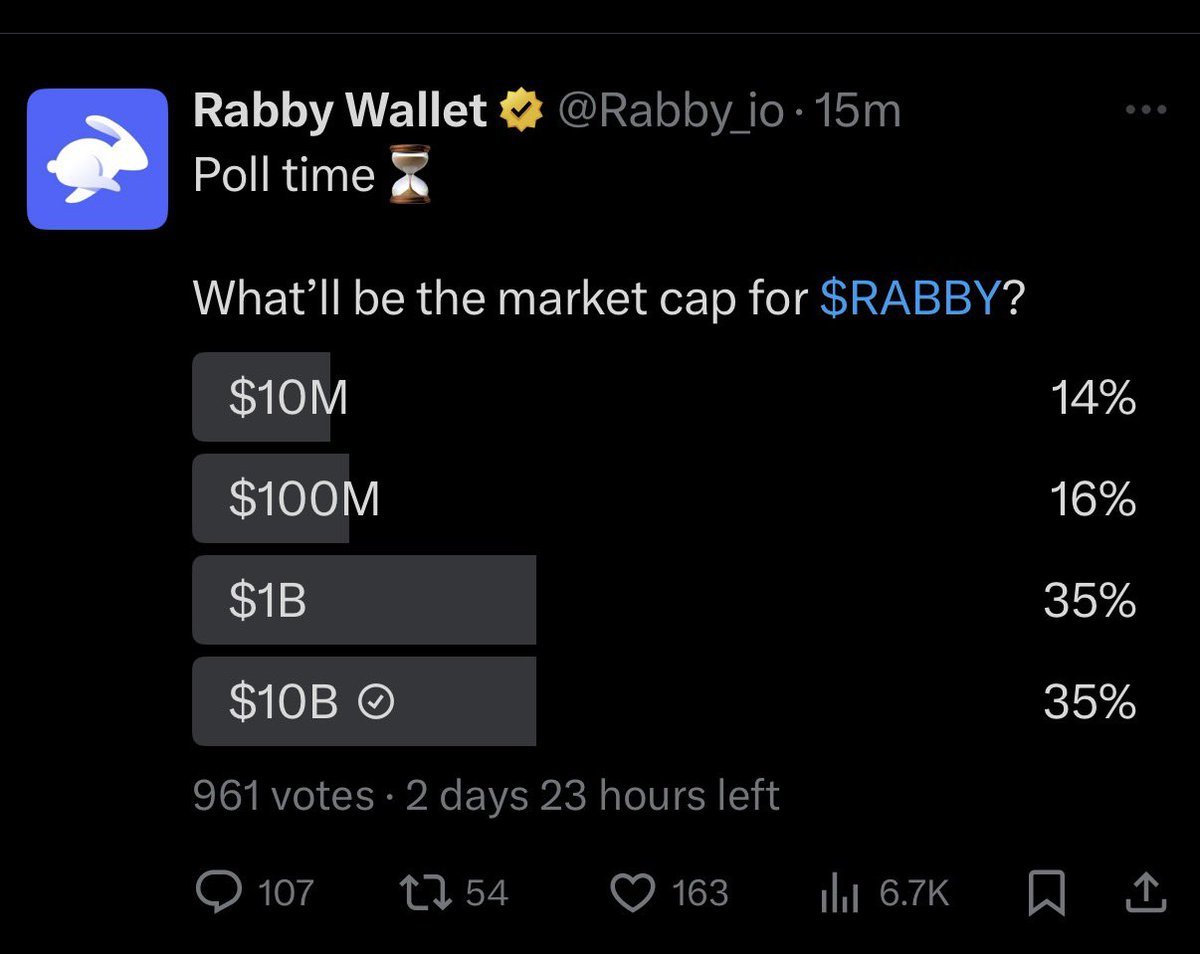This screenshot has height=954, width=1200.
Task: Open the Rabby Wallet profile name
Action: (340, 110)
